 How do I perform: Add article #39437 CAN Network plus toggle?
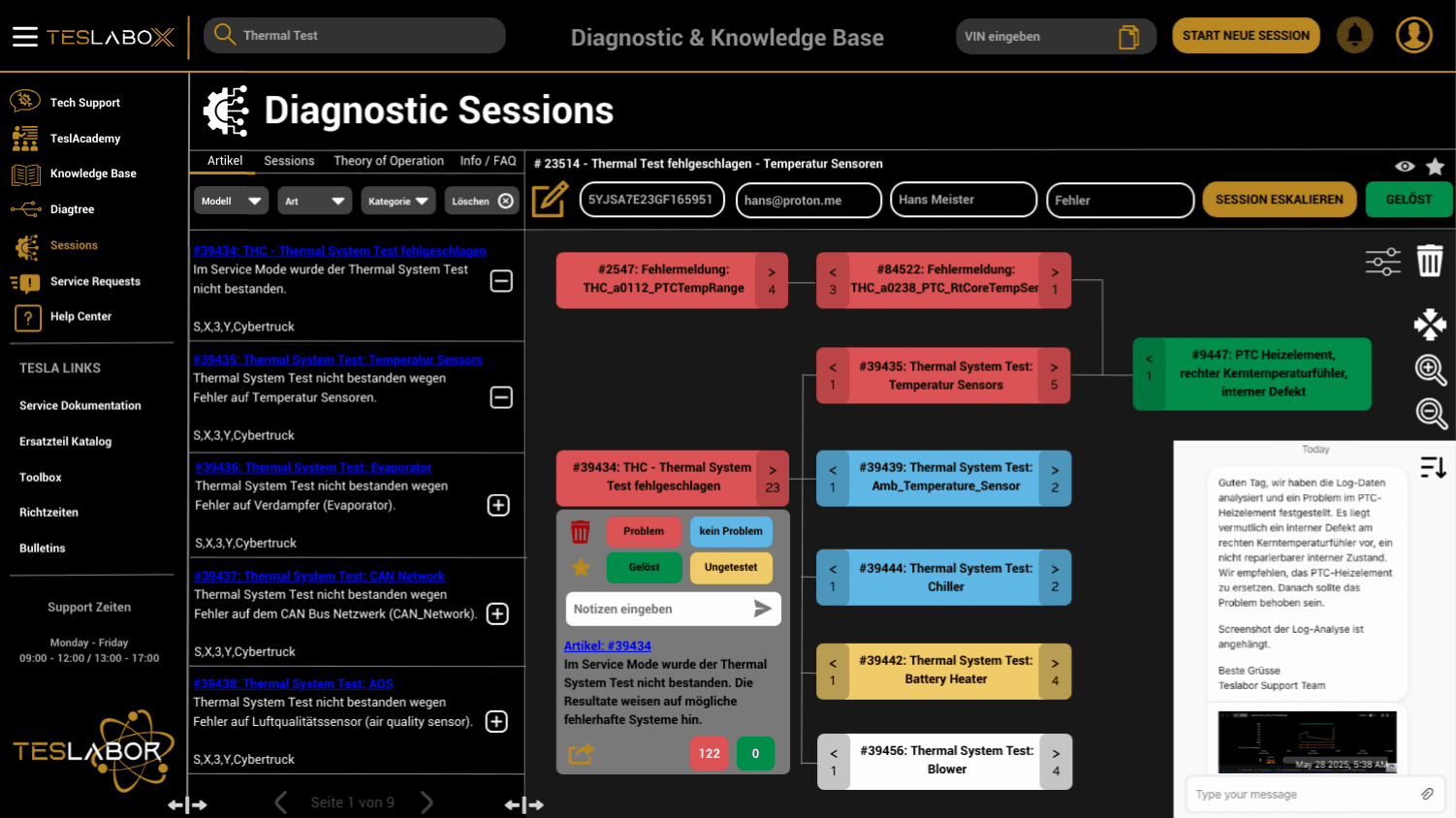(497, 613)
